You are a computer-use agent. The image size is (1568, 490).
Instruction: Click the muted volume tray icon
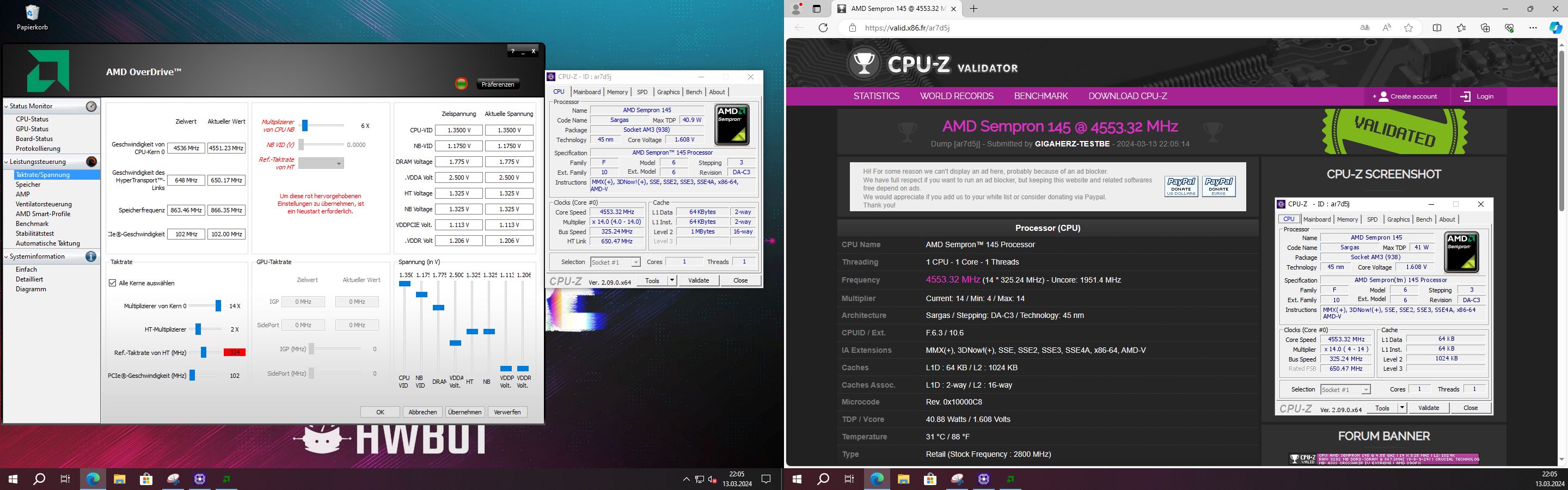click(713, 480)
